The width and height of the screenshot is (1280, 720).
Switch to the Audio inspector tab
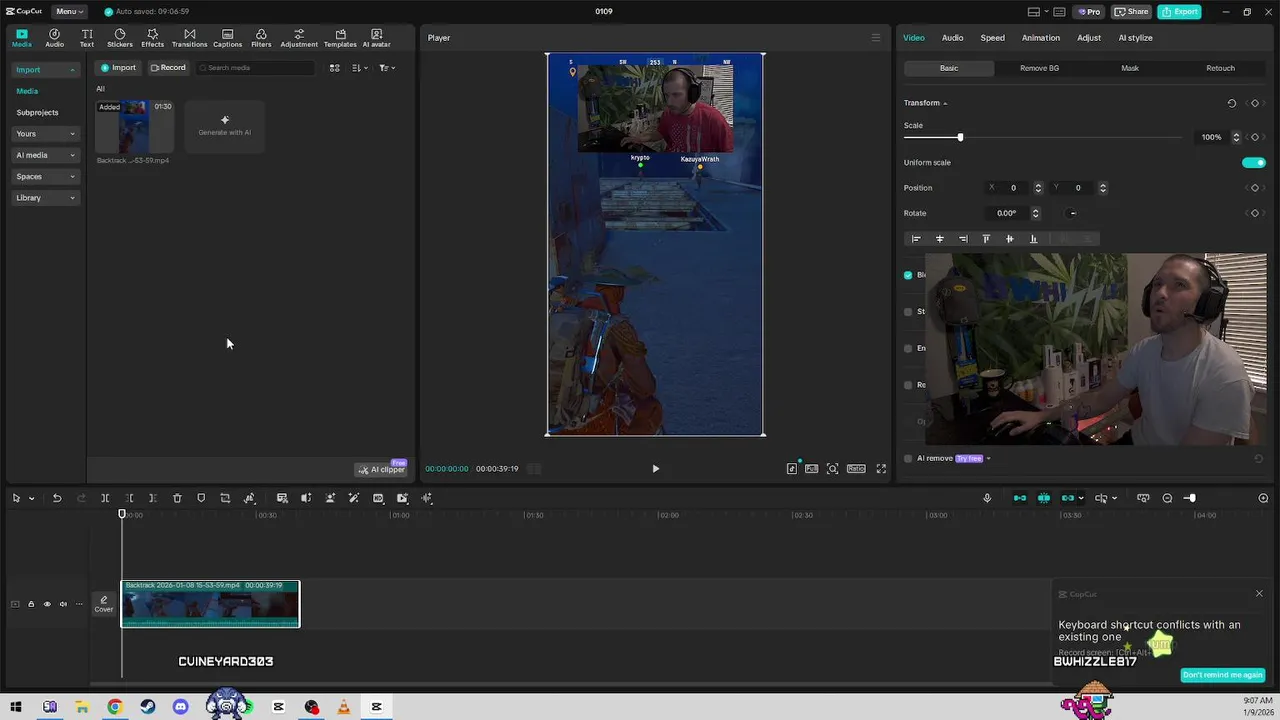(x=952, y=38)
